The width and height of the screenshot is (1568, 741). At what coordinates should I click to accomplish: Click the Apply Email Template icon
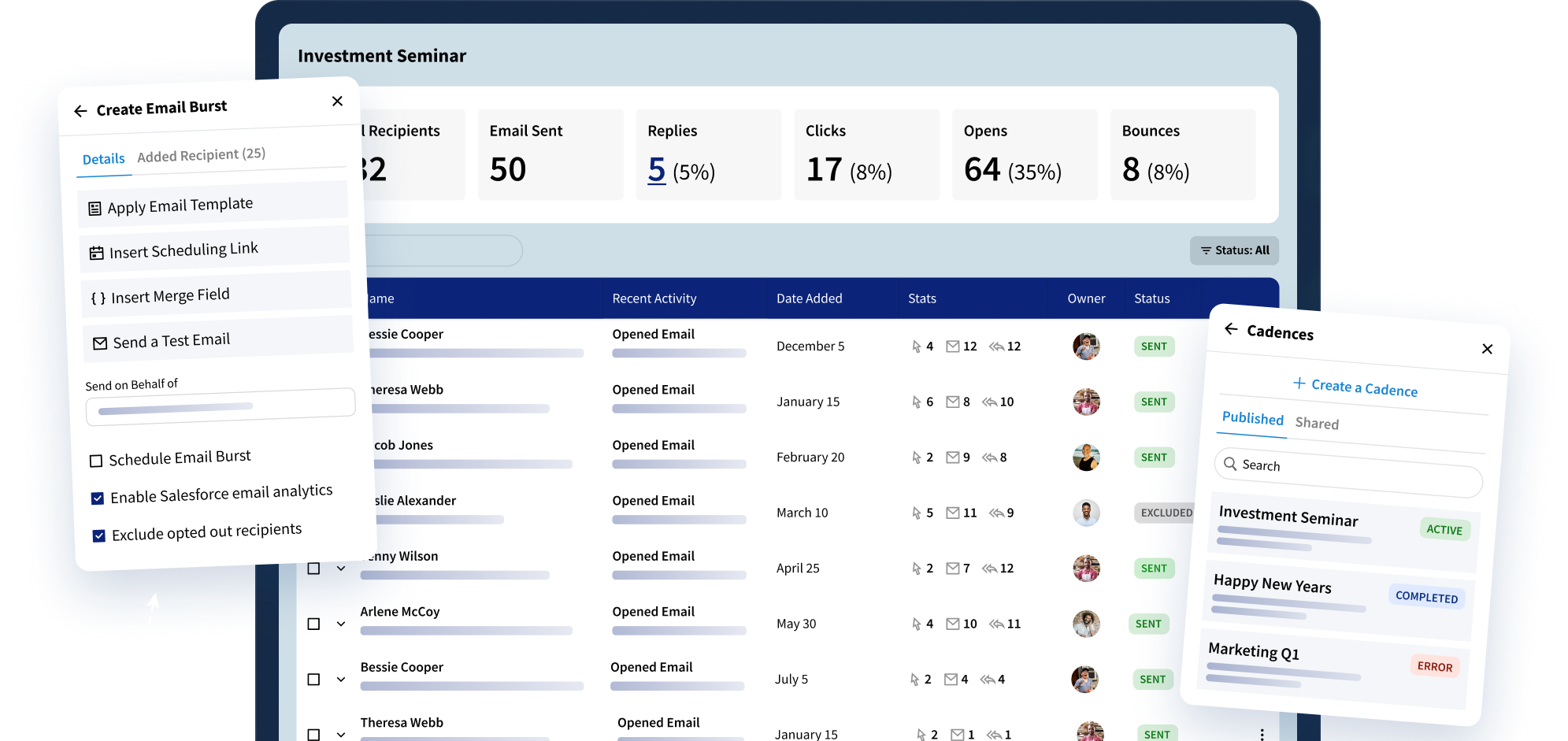[95, 209]
